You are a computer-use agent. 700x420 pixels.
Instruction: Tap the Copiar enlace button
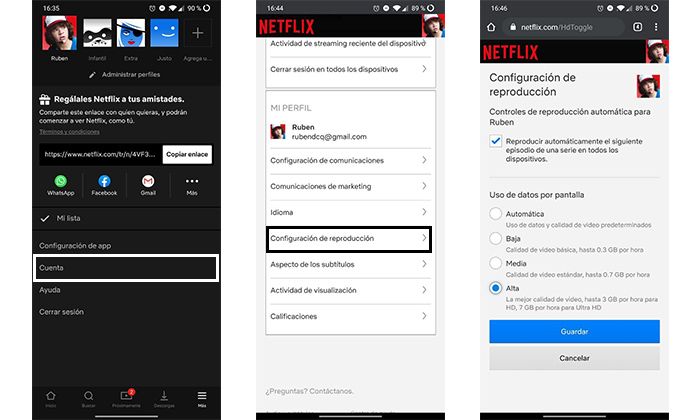coord(187,154)
